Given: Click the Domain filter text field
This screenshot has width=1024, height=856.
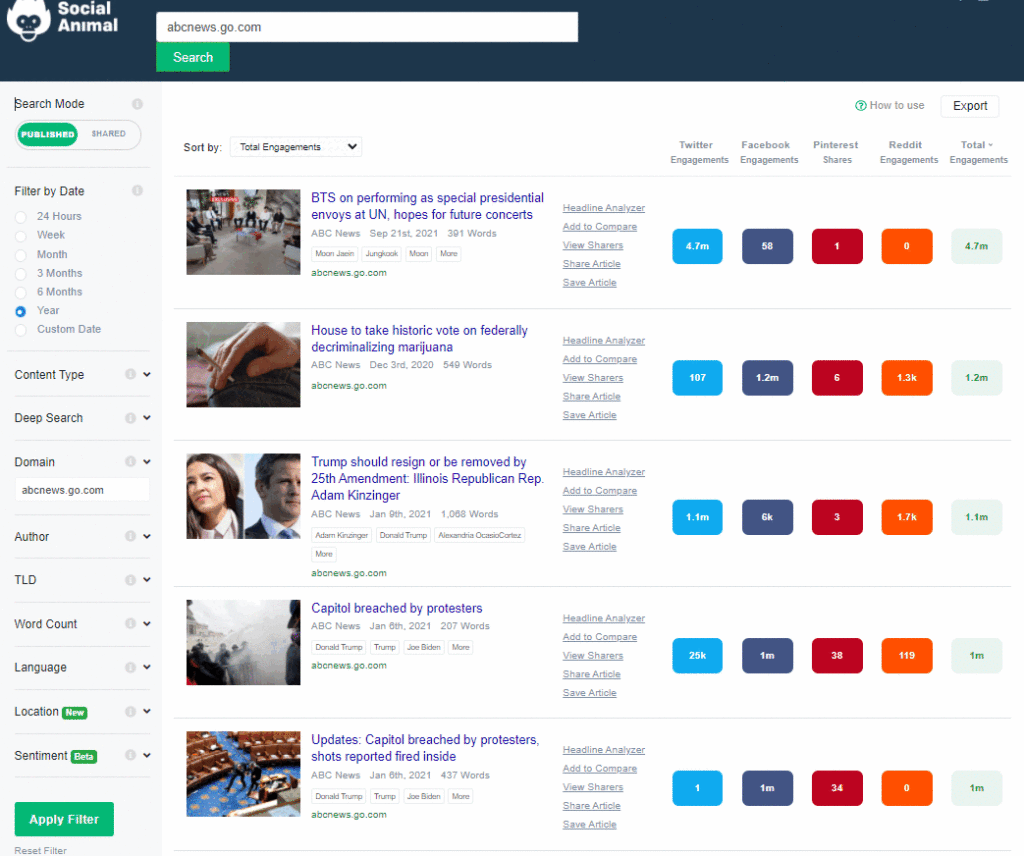Looking at the screenshot, I should pos(82,490).
